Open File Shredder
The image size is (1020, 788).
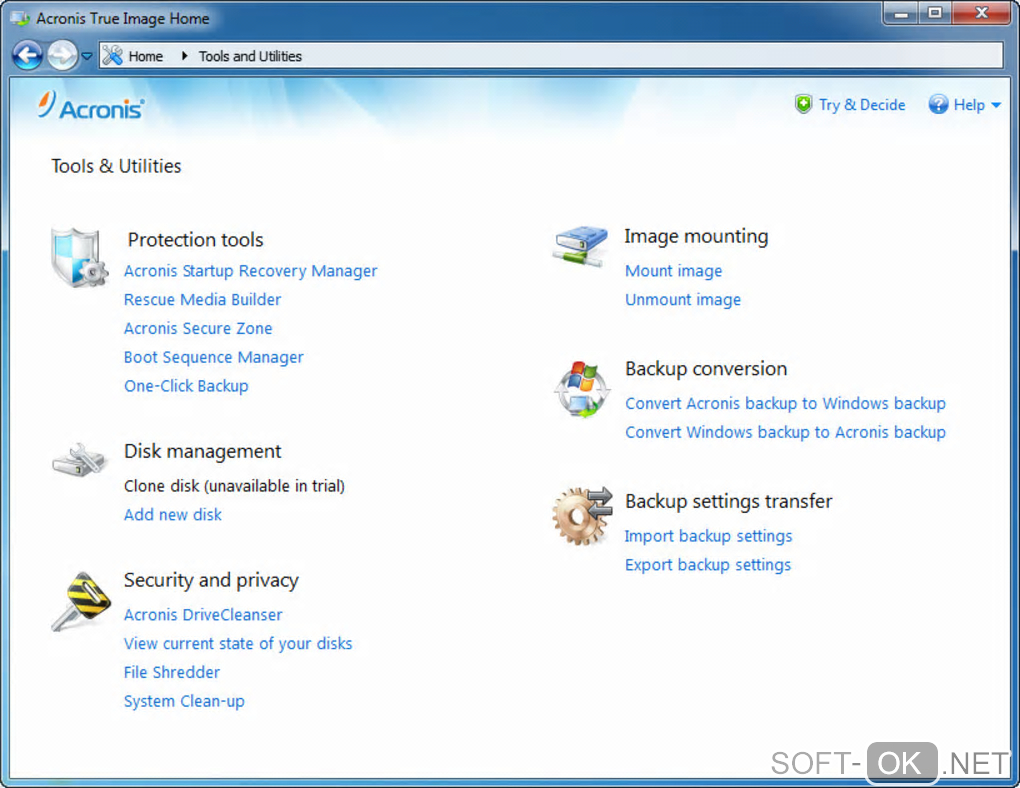point(172,672)
